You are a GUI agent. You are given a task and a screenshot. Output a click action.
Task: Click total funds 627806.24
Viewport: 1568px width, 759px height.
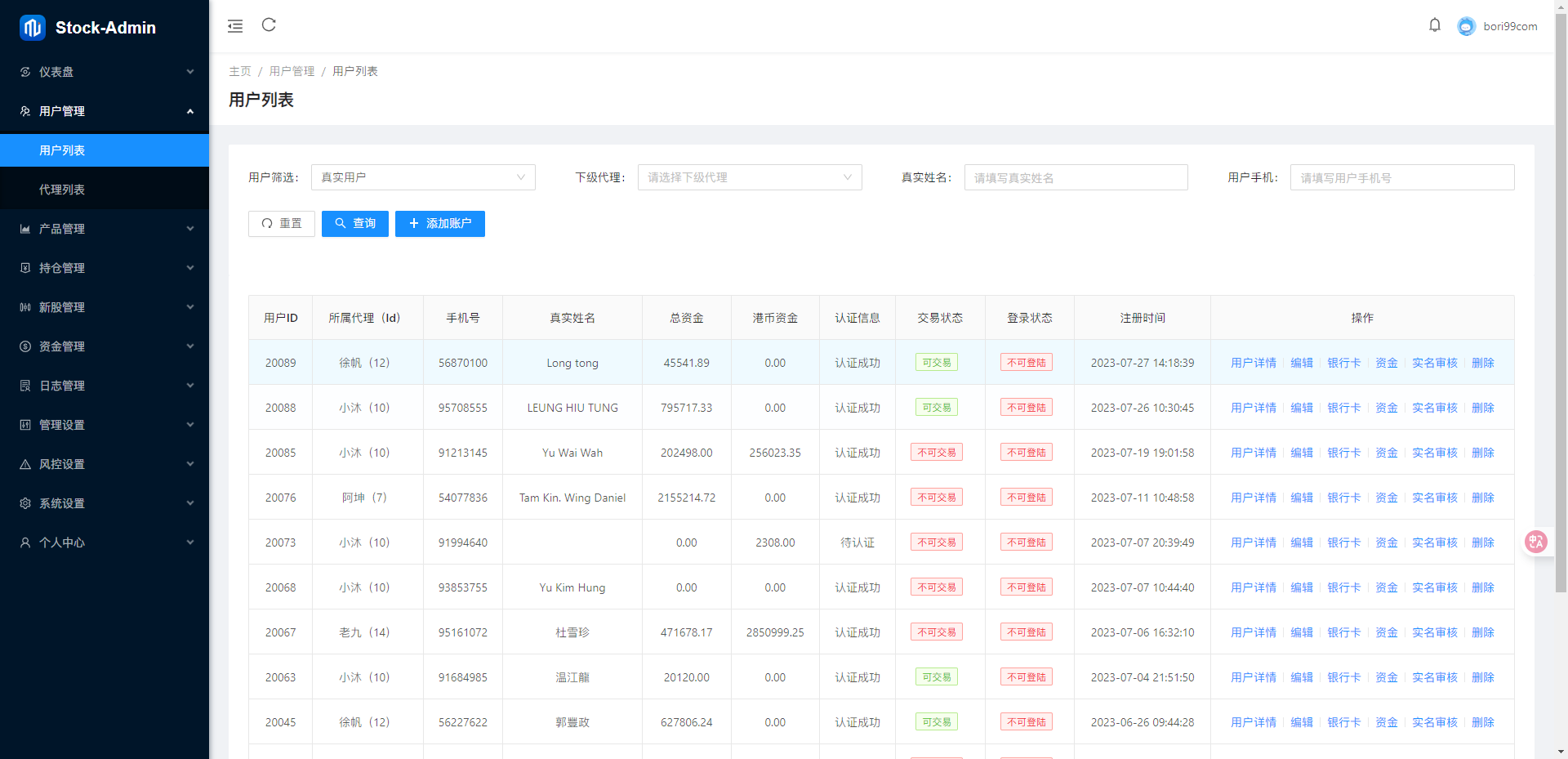[687, 722]
